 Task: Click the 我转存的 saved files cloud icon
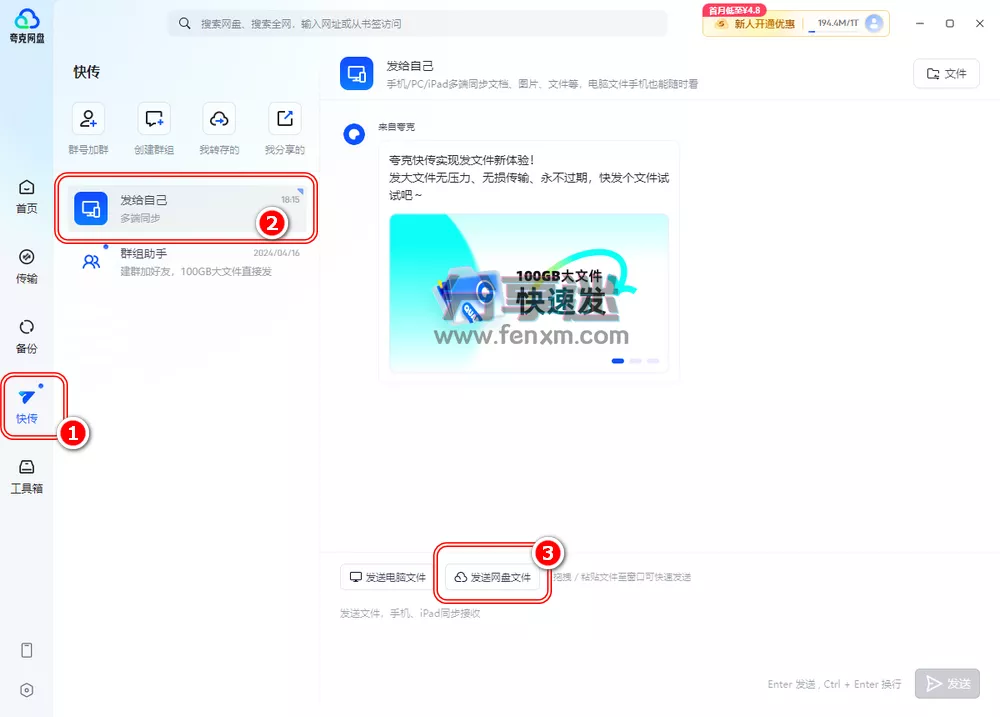[219, 119]
